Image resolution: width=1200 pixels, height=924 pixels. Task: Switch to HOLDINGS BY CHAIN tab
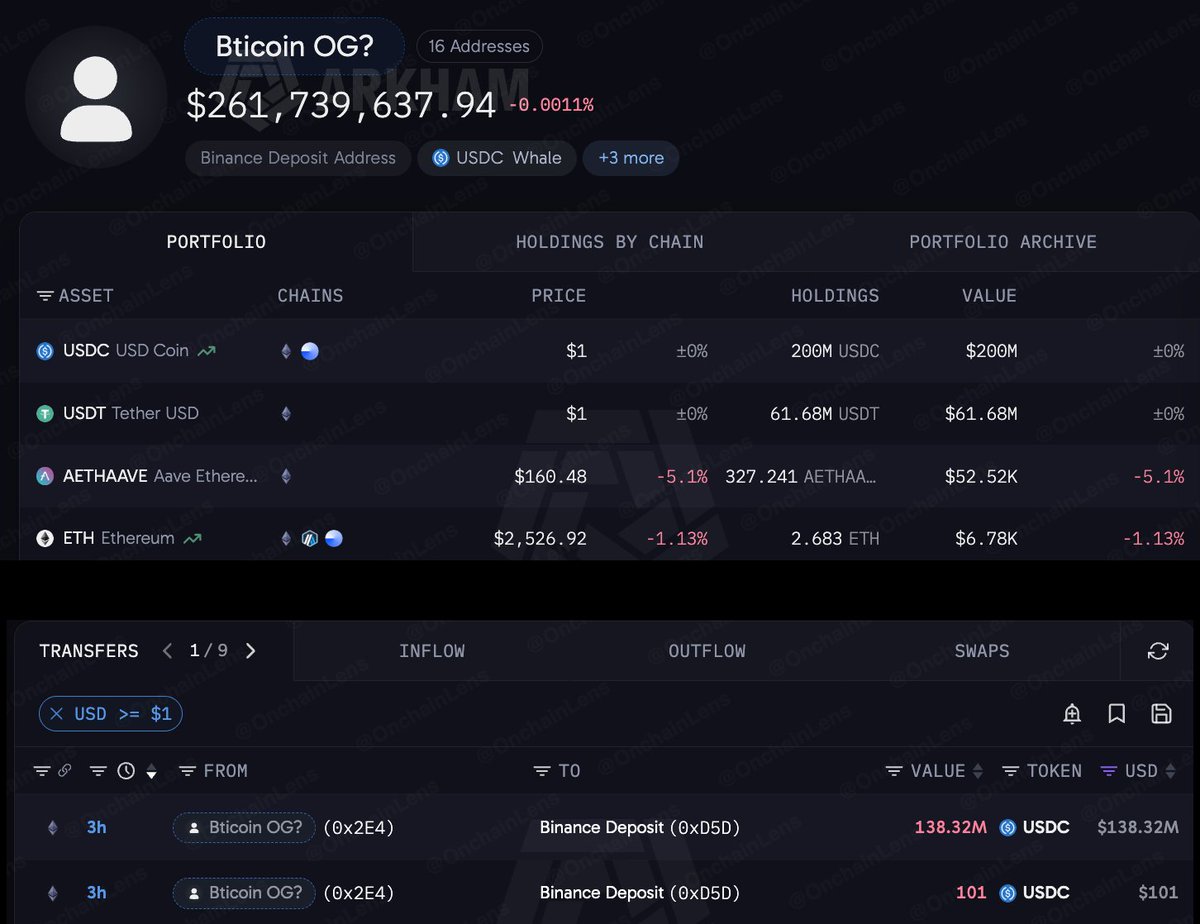click(x=609, y=242)
